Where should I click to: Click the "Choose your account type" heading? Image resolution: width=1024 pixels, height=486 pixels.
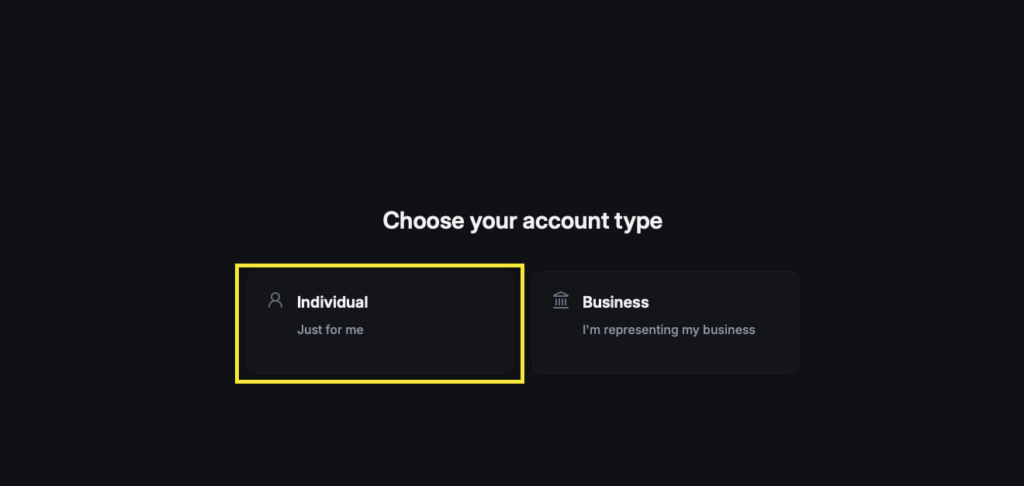522,220
